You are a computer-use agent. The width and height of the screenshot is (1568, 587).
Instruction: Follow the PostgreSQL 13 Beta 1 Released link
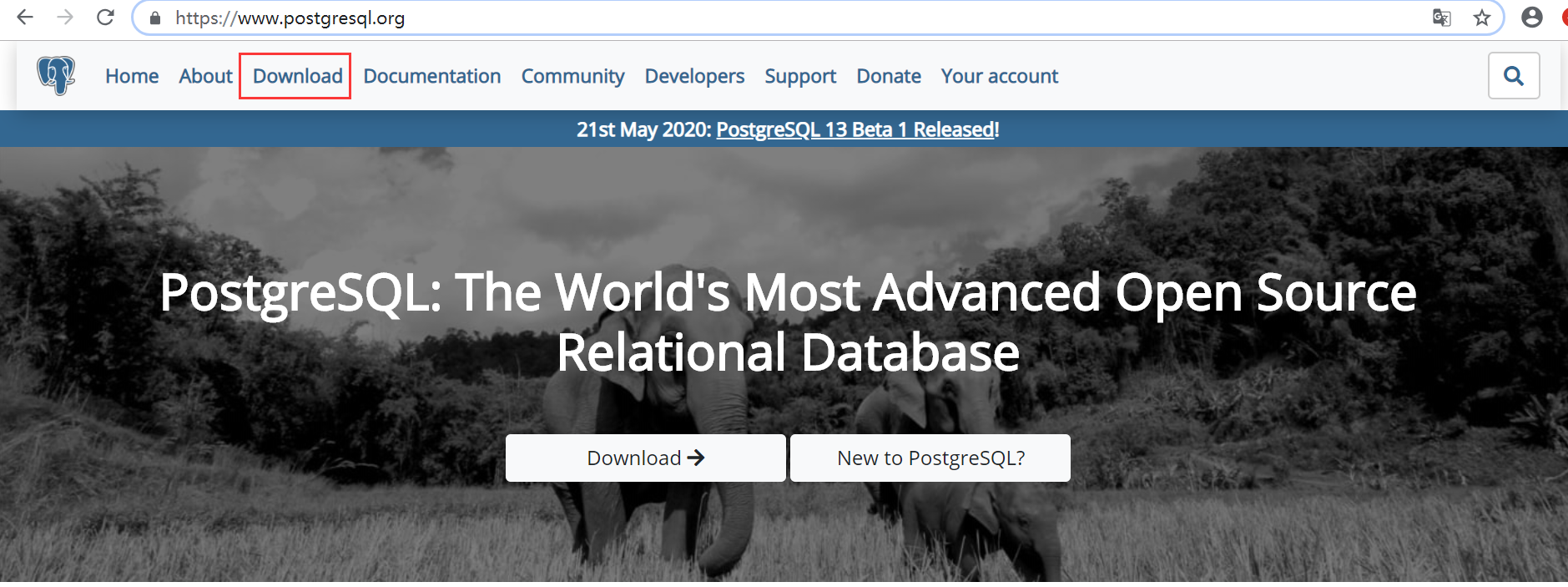coord(855,129)
